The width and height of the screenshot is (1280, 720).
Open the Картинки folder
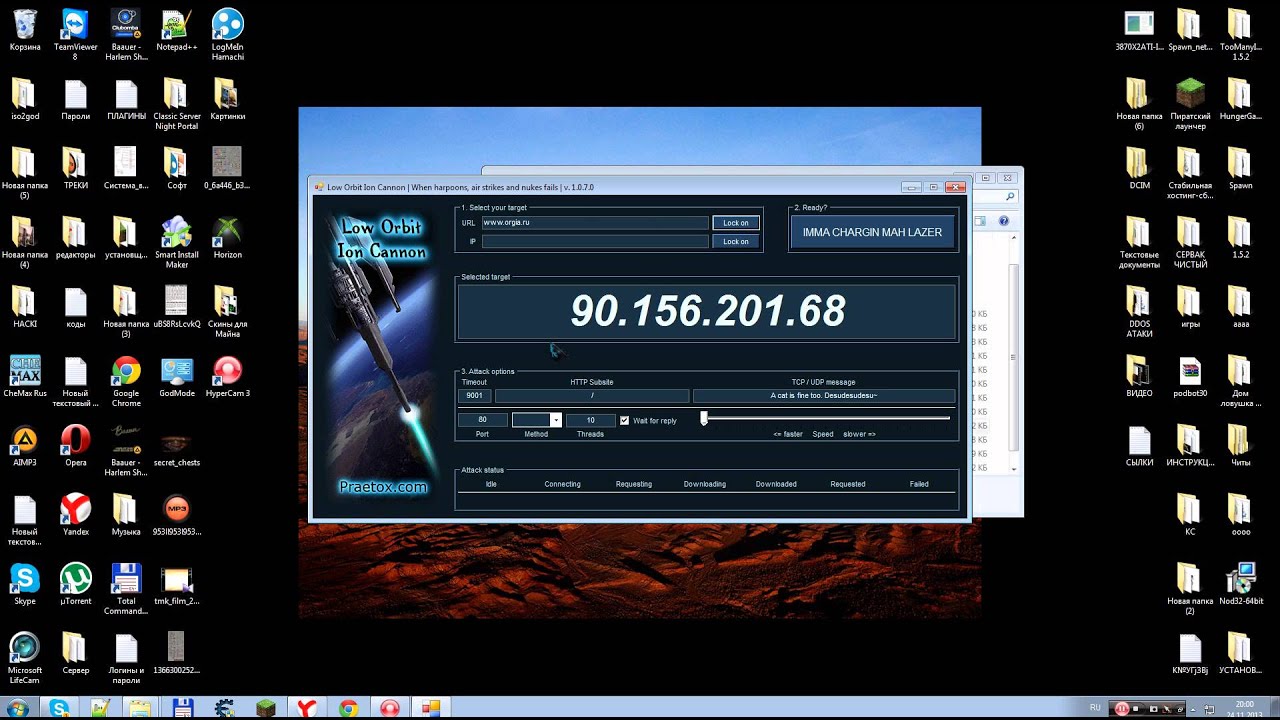[227, 100]
